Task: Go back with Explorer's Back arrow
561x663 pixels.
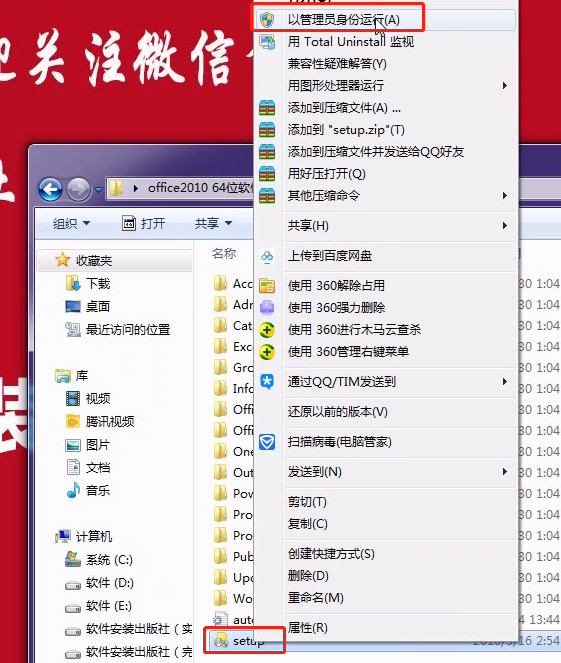Action: coord(51,189)
